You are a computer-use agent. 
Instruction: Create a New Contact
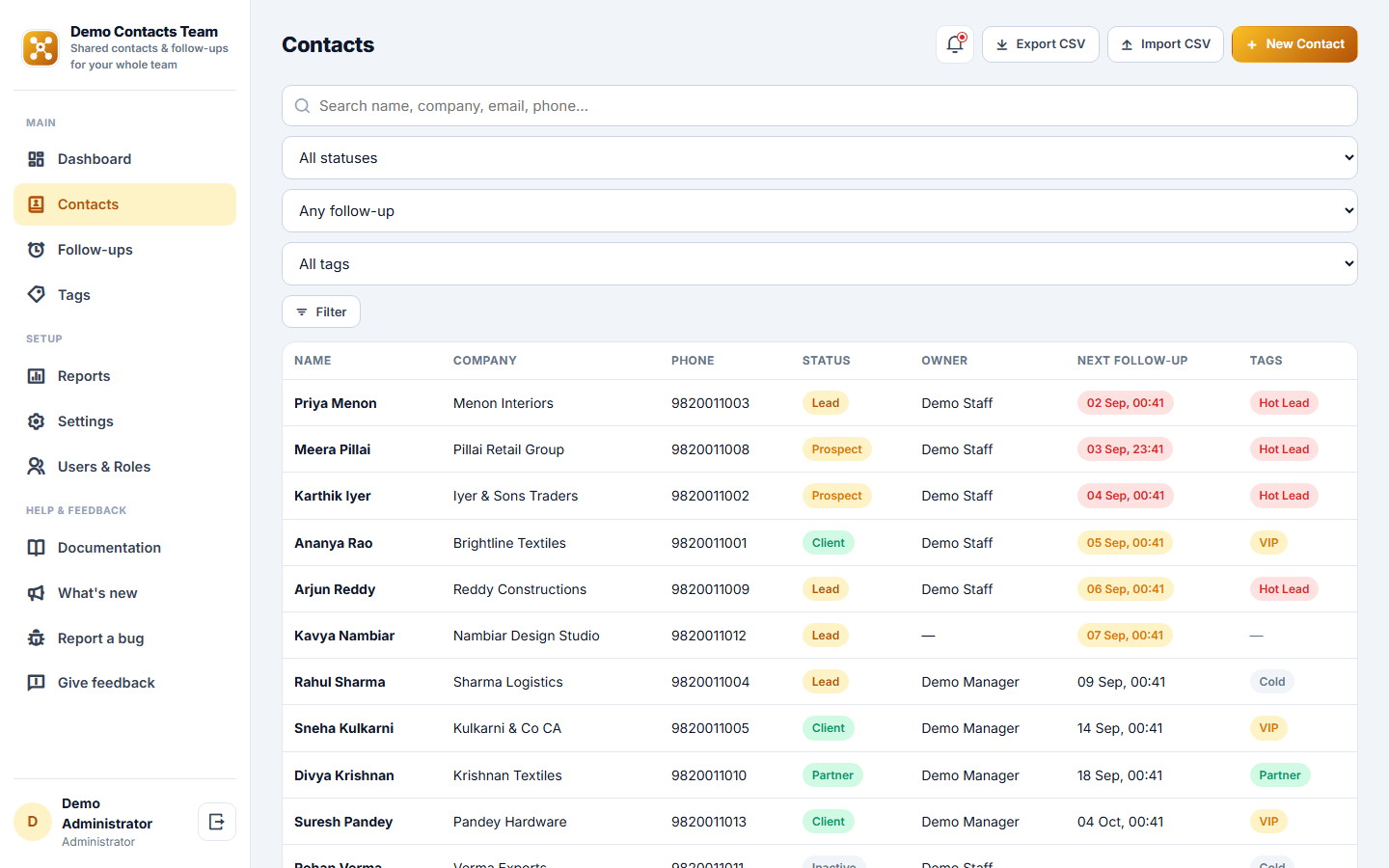[1294, 44]
